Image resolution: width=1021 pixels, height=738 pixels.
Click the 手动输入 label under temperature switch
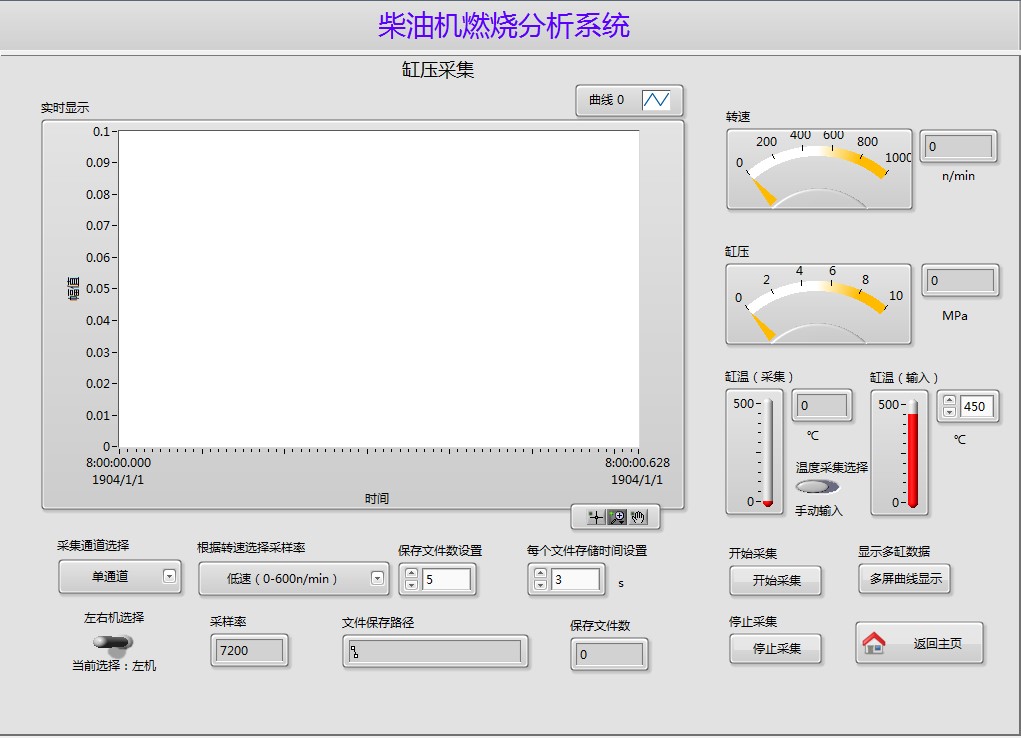818,511
